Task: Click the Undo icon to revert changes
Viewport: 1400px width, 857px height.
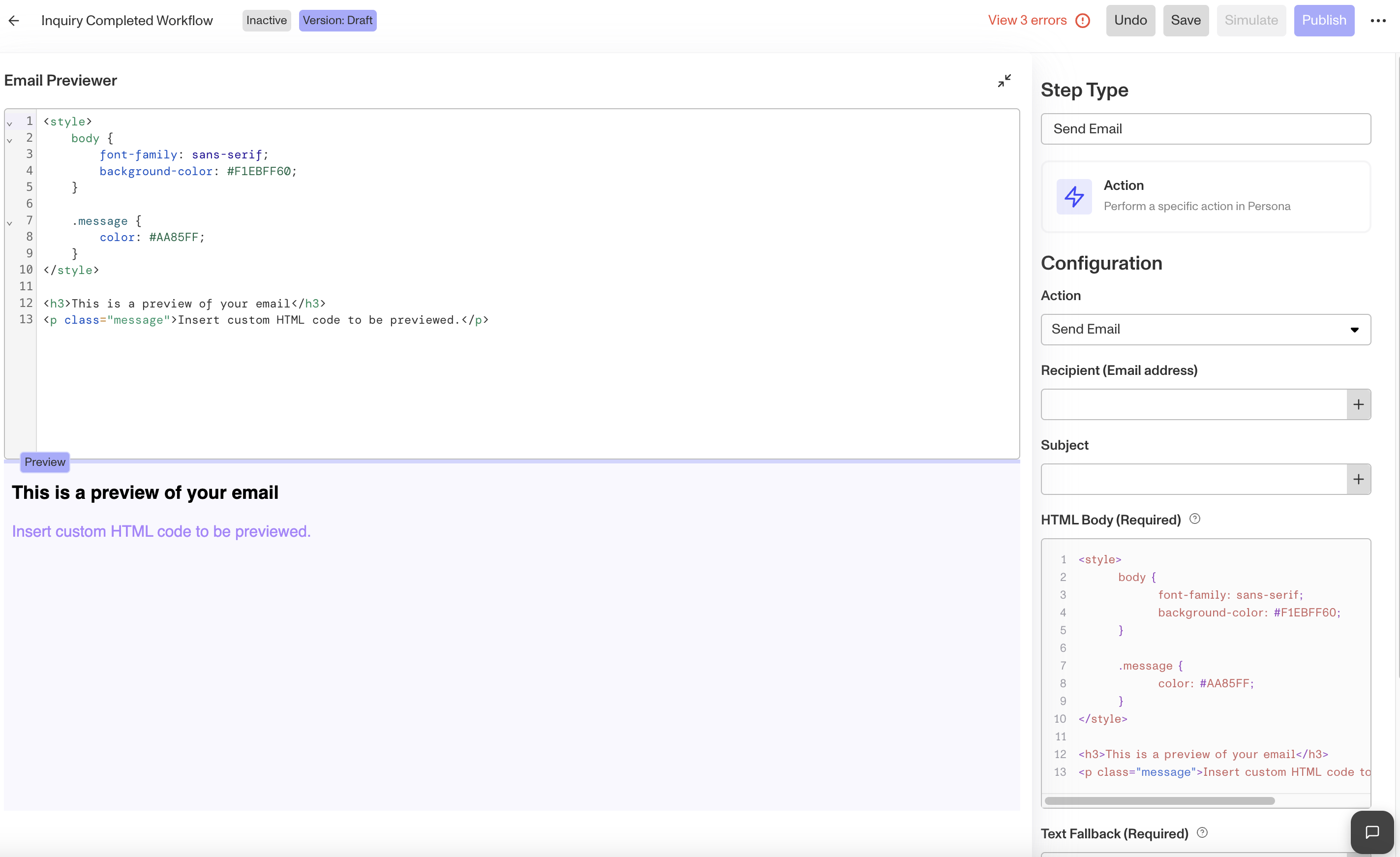Action: 1130,20
